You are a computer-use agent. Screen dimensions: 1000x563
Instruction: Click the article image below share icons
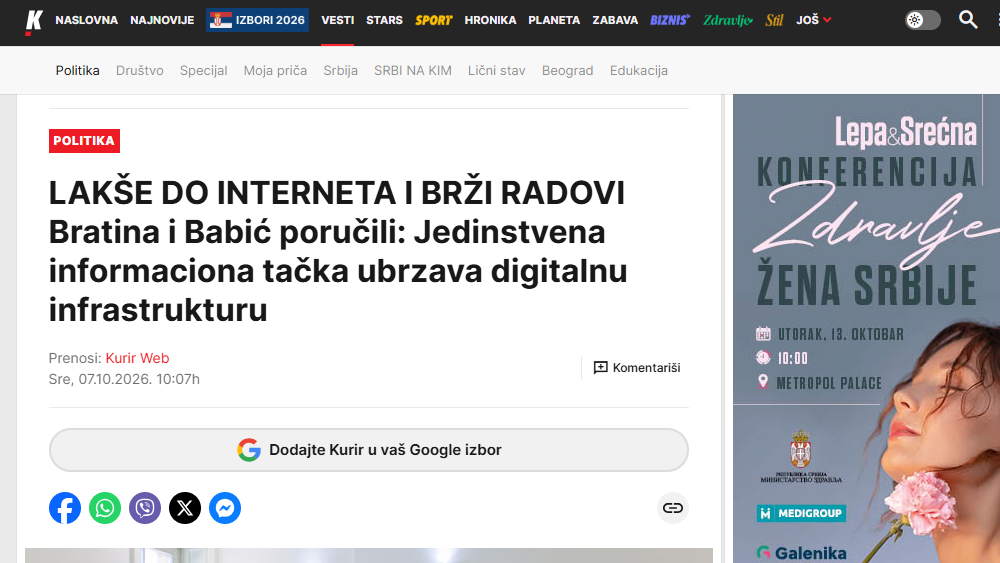click(x=369, y=555)
